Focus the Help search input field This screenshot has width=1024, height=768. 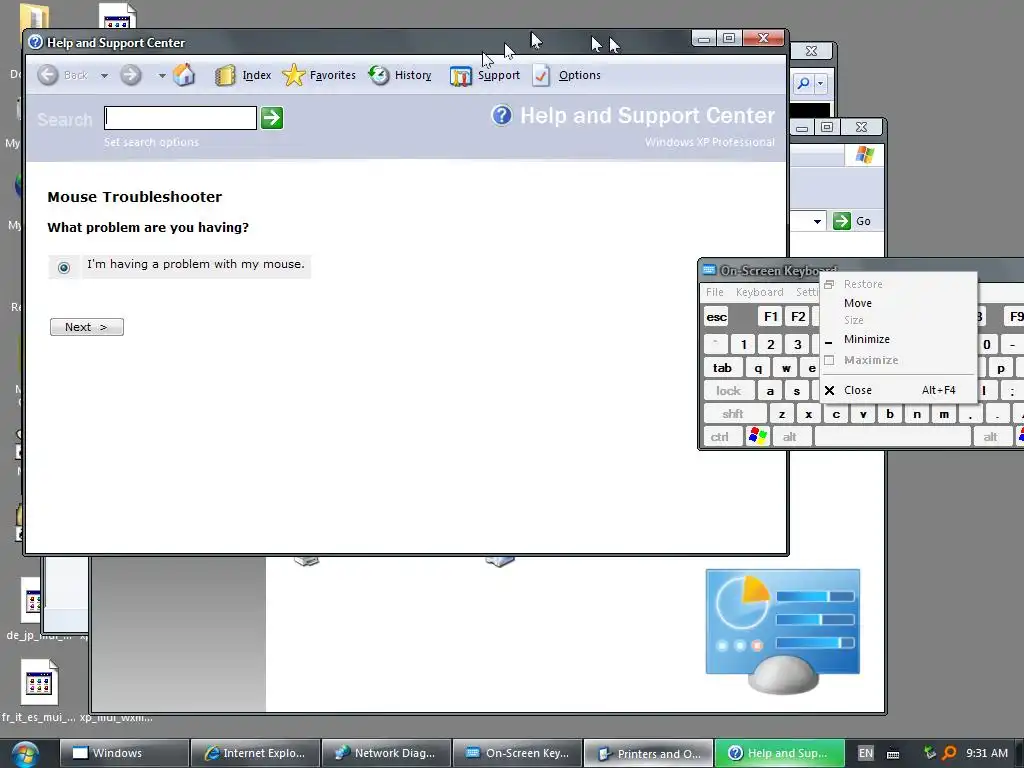(x=180, y=118)
